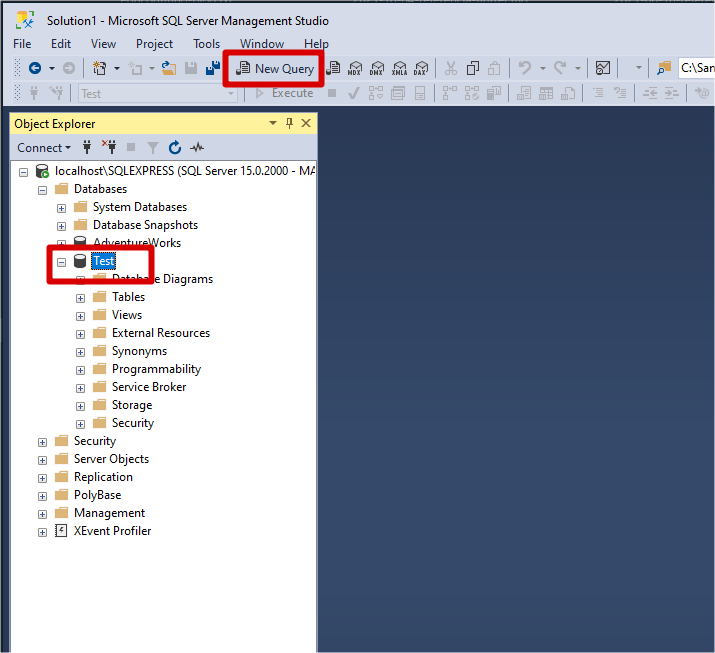Collapse the Databases folder

pyautogui.click(x=42, y=190)
